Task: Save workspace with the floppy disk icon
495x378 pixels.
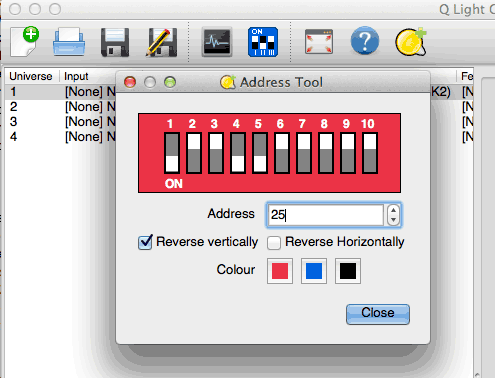Action: tap(115, 42)
